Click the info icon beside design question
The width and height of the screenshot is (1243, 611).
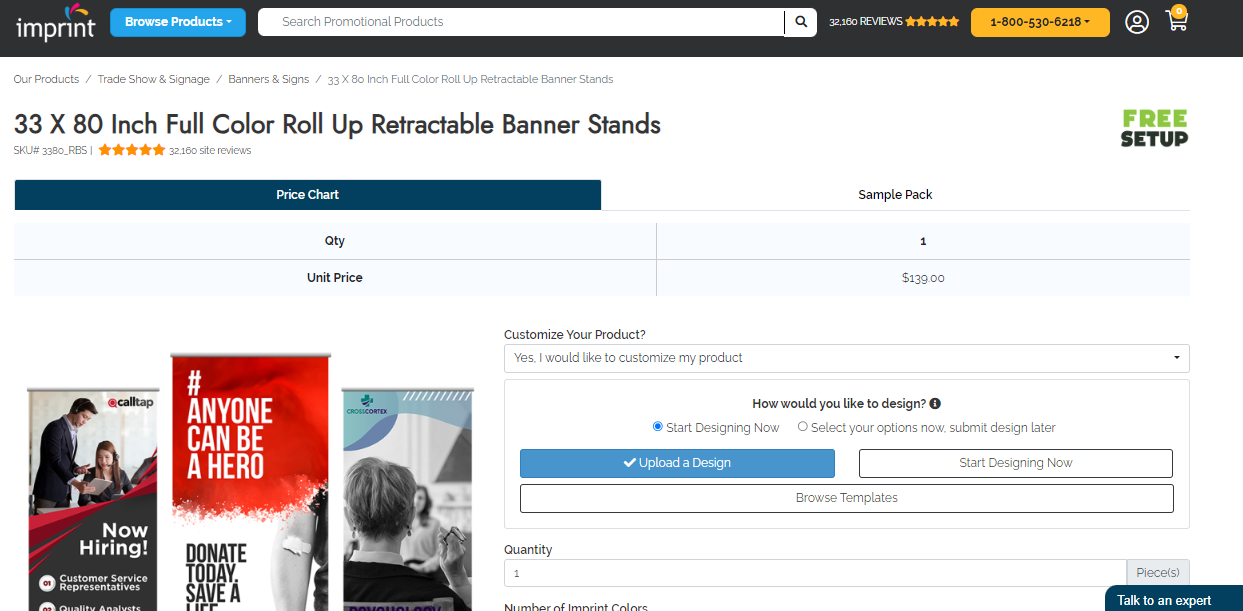935,404
